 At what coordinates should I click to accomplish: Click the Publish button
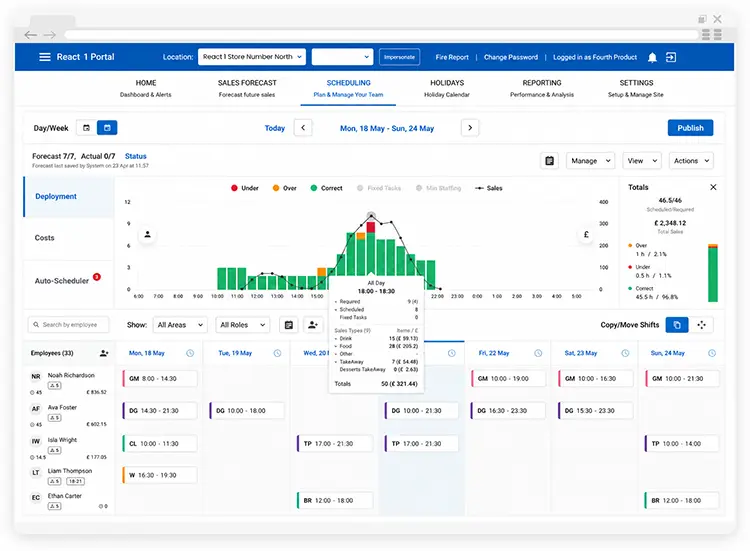690,128
